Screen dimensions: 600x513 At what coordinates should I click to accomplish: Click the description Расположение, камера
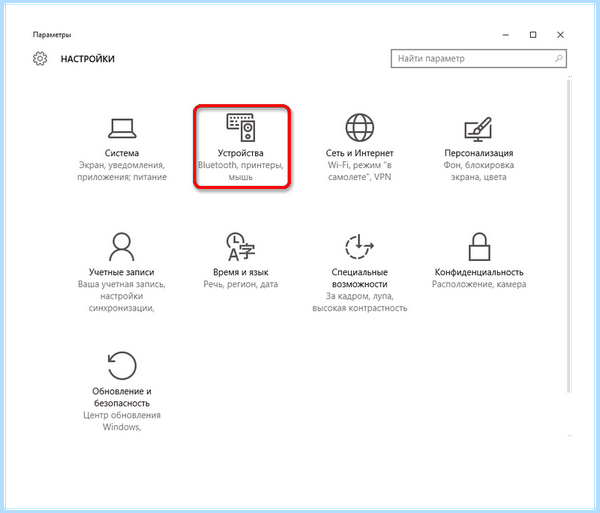point(479,284)
